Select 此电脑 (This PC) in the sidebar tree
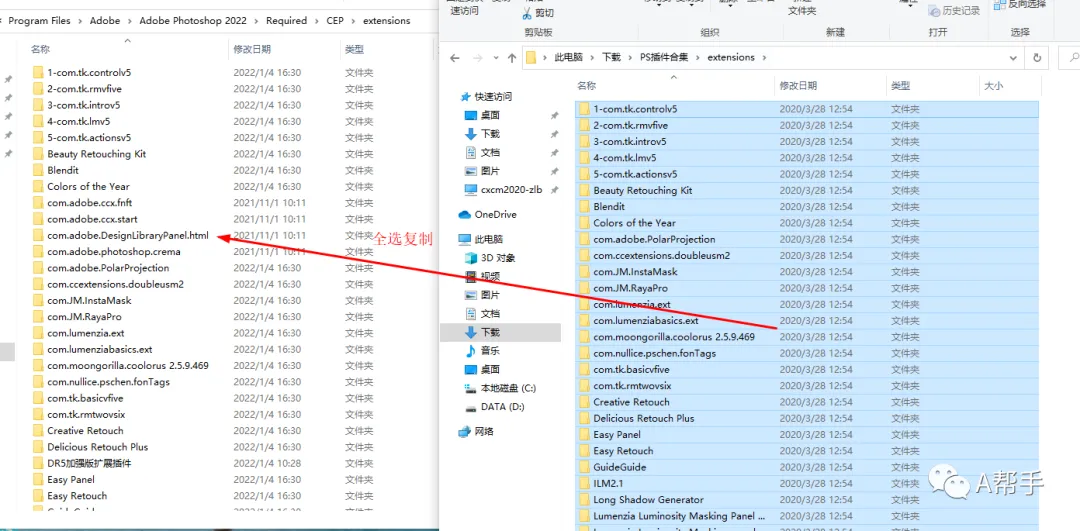The height and width of the screenshot is (531, 1080). tap(480, 239)
